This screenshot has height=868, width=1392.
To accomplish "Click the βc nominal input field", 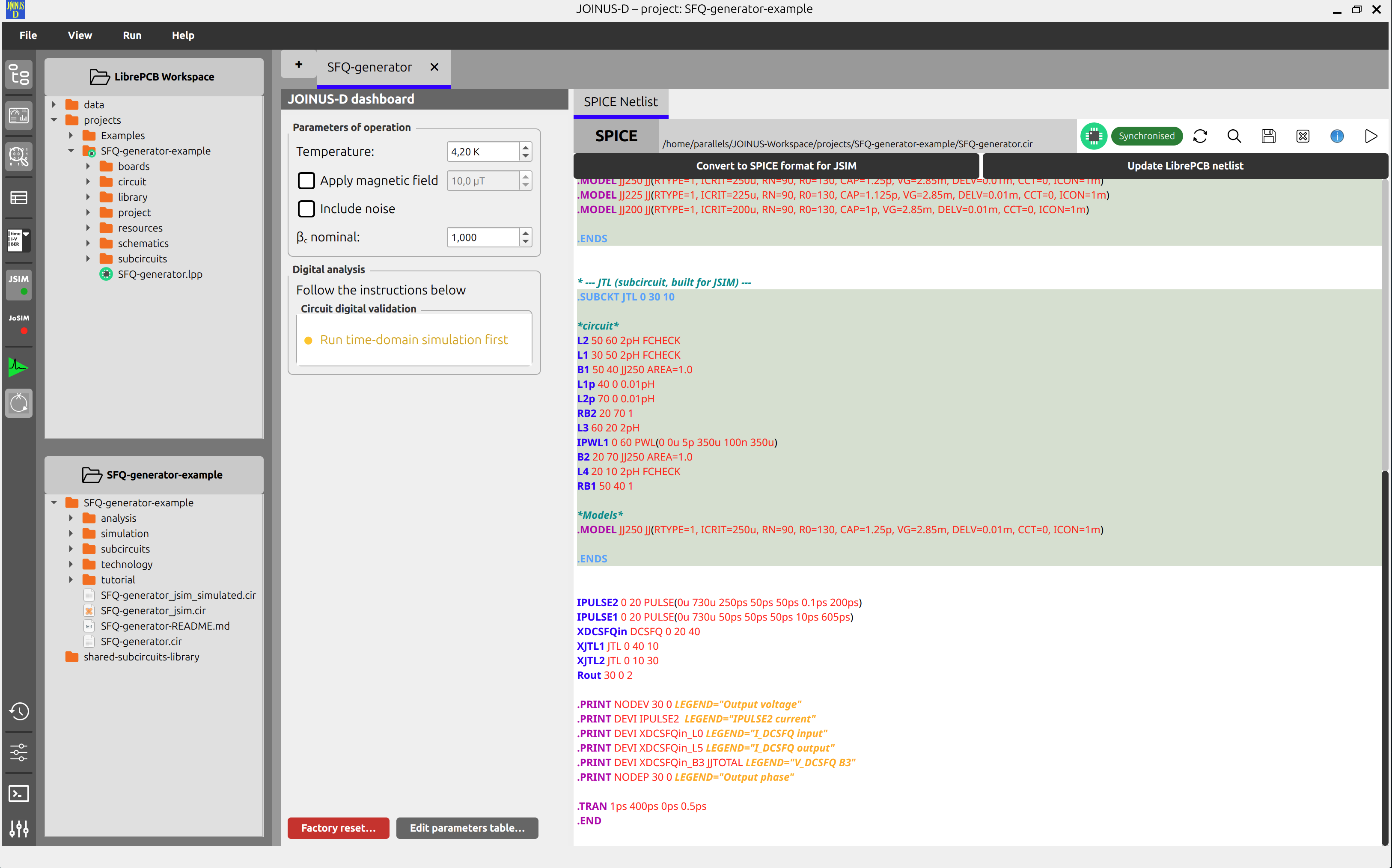I will pos(483,237).
